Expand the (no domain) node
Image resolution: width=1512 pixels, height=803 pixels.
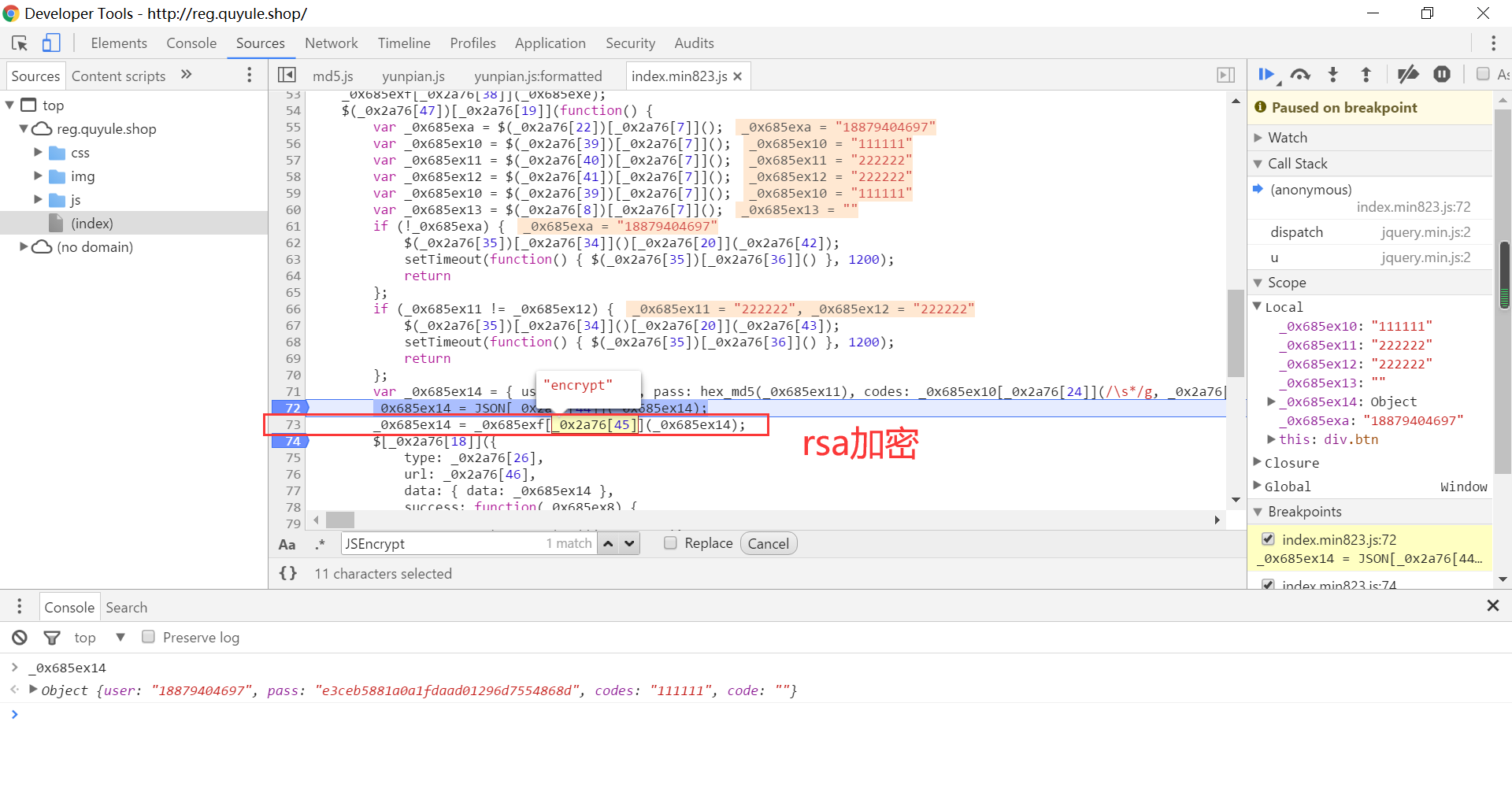tap(24, 246)
